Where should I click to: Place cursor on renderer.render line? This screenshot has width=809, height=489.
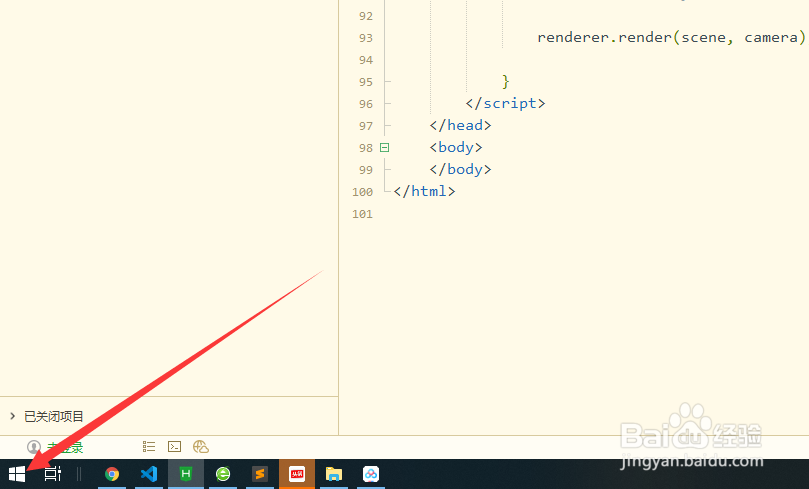click(671, 38)
